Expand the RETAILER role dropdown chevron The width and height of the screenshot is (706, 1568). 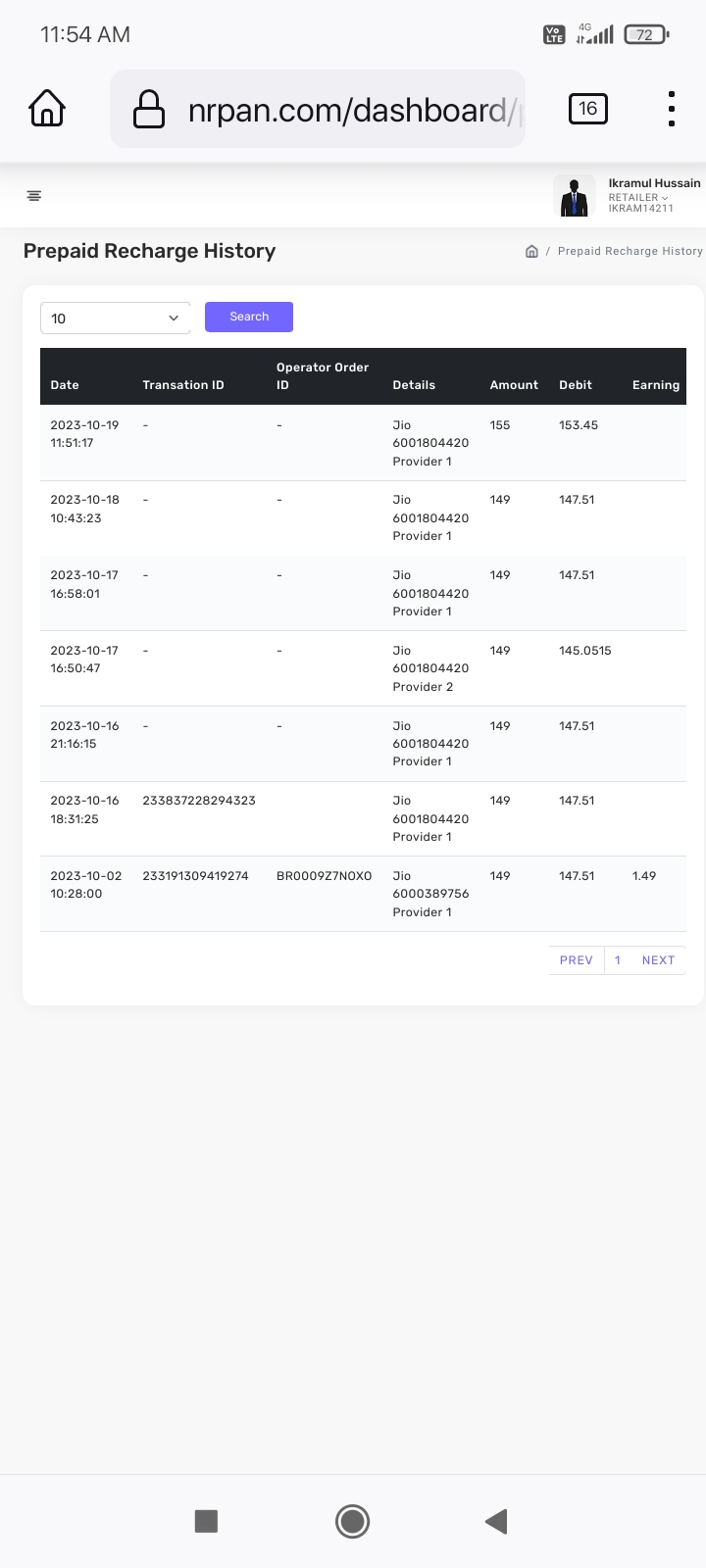pos(665,198)
